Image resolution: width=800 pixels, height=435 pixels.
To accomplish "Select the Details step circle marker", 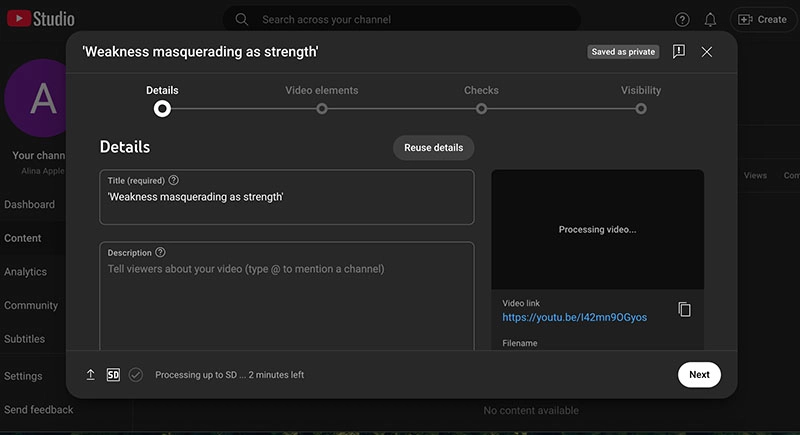I will coord(162,109).
